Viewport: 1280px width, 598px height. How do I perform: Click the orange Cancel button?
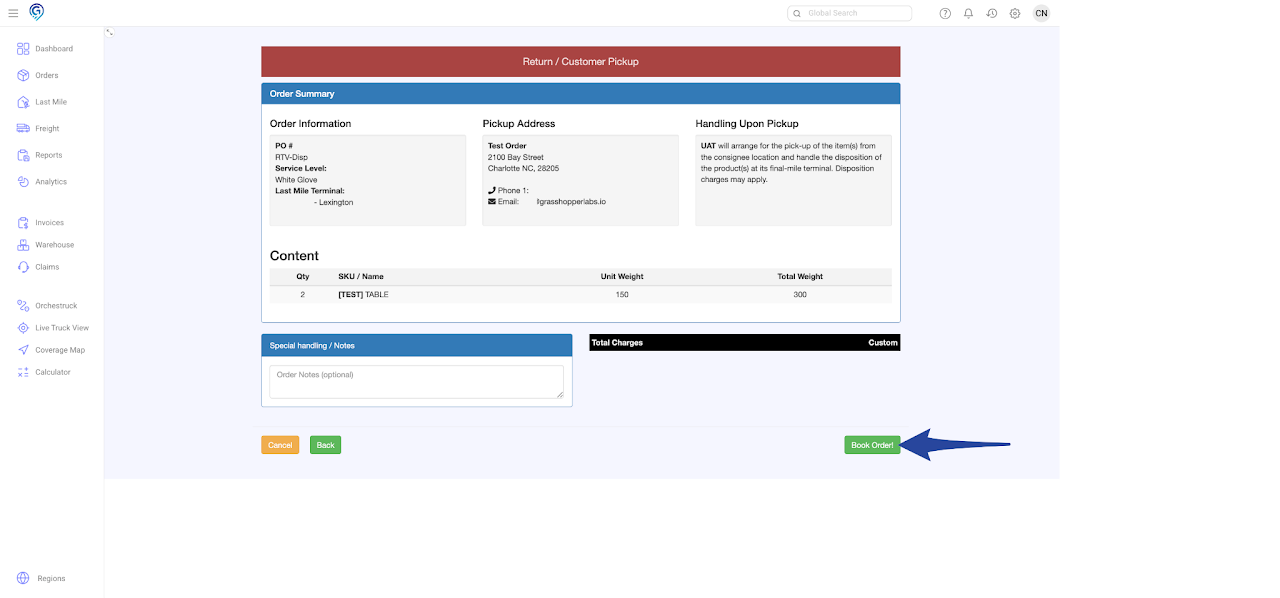click(x=280, y=445)
